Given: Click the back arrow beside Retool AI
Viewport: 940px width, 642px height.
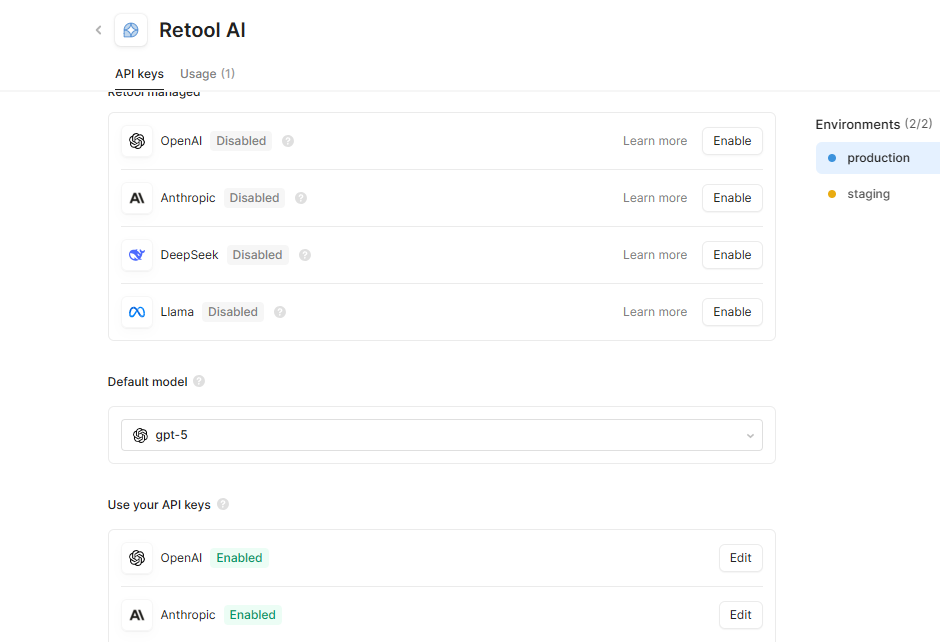Looking at the screenshot, I should (98, 30).
